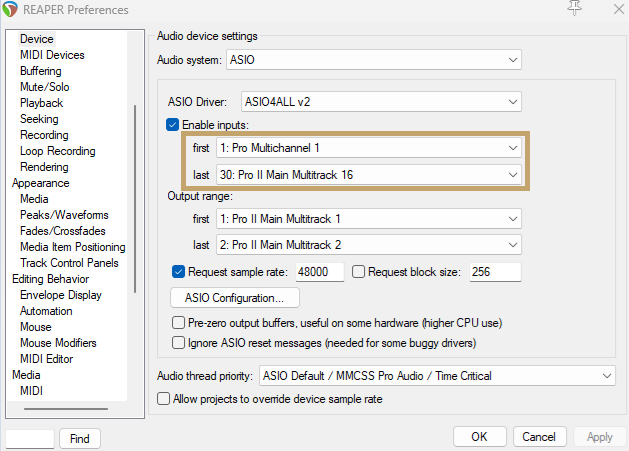This screenshot has width=629, height=451.
Task: Pin the Preferences window with pushpin icon
Action: pos(575,8)
